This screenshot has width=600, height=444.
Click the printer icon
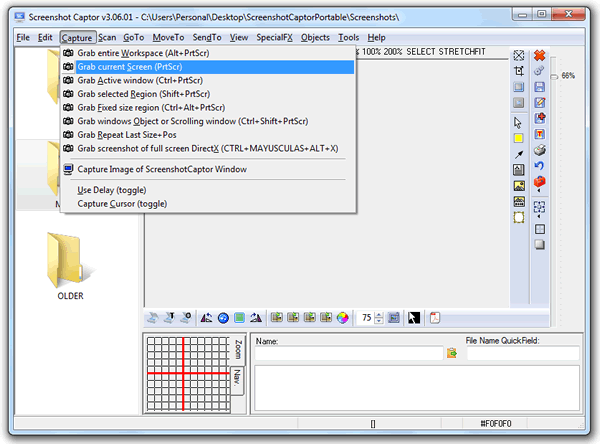pyautogui.click(x=540, y=150)
